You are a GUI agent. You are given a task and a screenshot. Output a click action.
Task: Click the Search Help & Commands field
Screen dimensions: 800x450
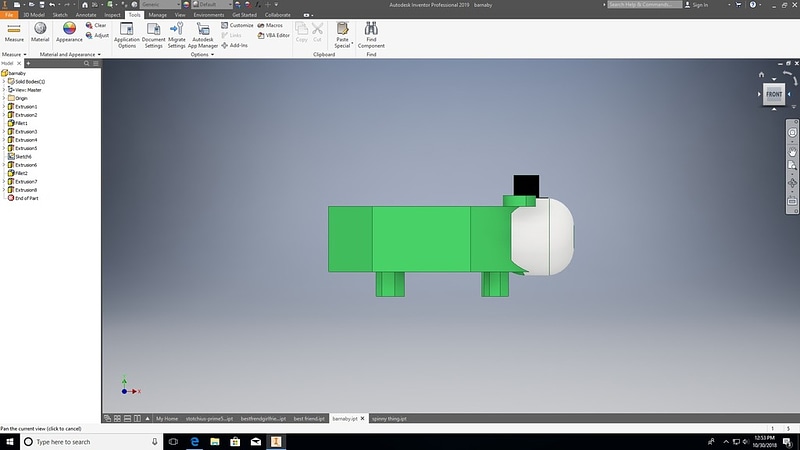coord(644,5)
